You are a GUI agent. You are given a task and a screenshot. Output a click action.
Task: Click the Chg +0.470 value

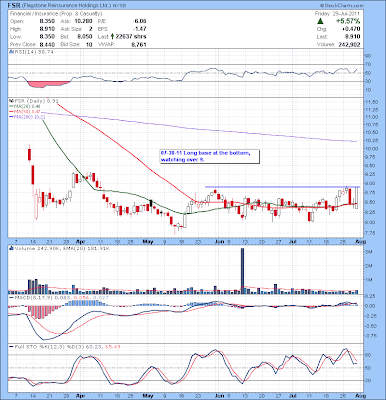(x=352, y=29)
